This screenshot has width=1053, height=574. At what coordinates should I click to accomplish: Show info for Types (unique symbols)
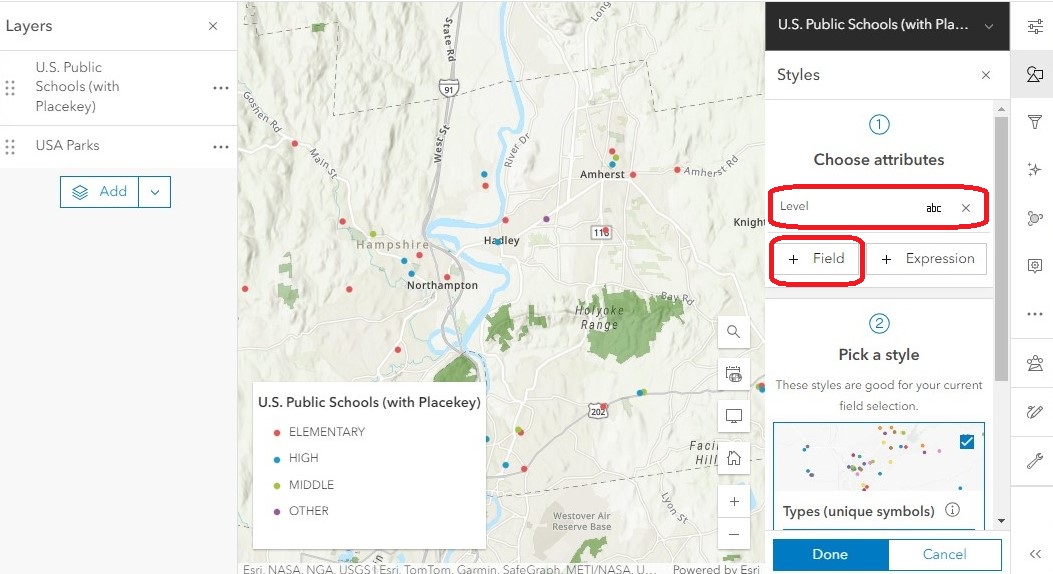point(952,510)
